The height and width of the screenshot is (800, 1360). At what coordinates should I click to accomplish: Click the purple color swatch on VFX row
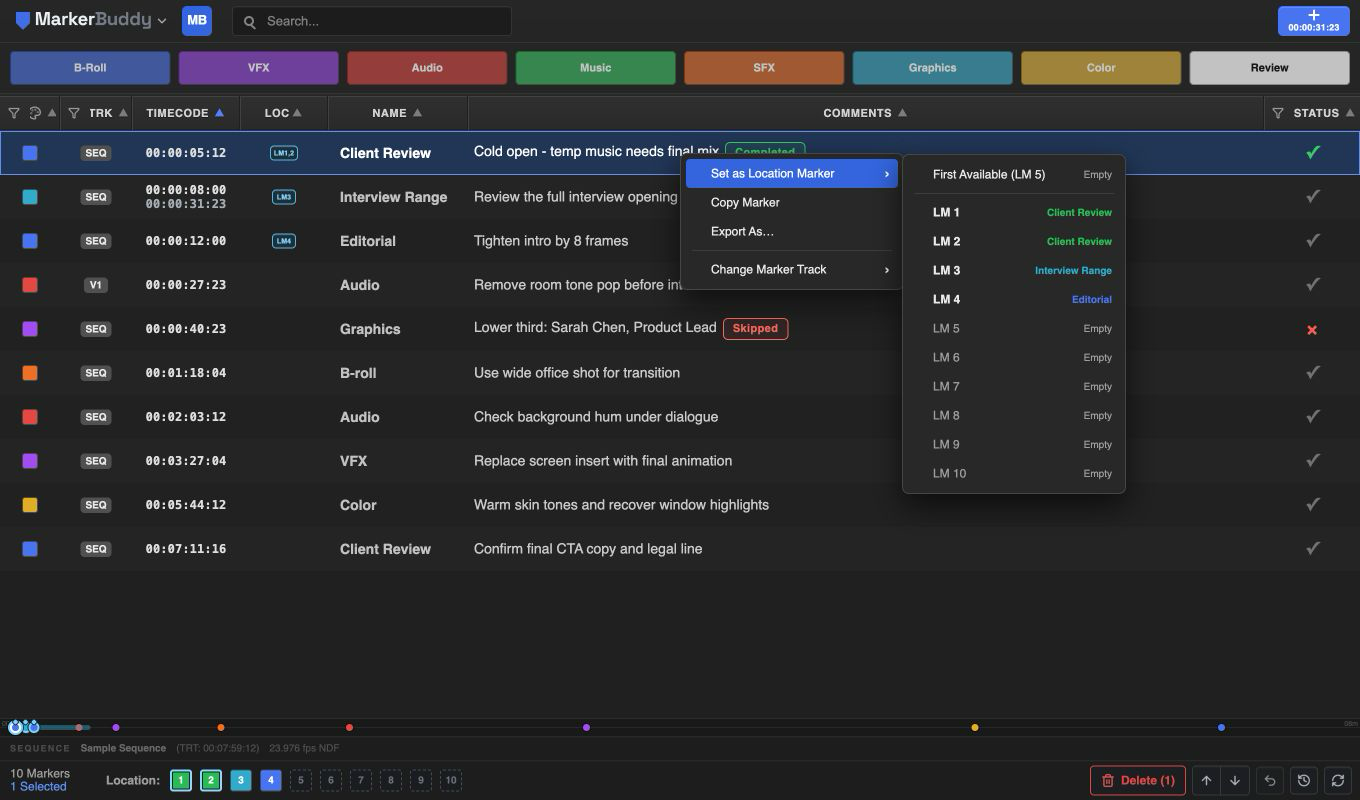(x=30, y=461)
